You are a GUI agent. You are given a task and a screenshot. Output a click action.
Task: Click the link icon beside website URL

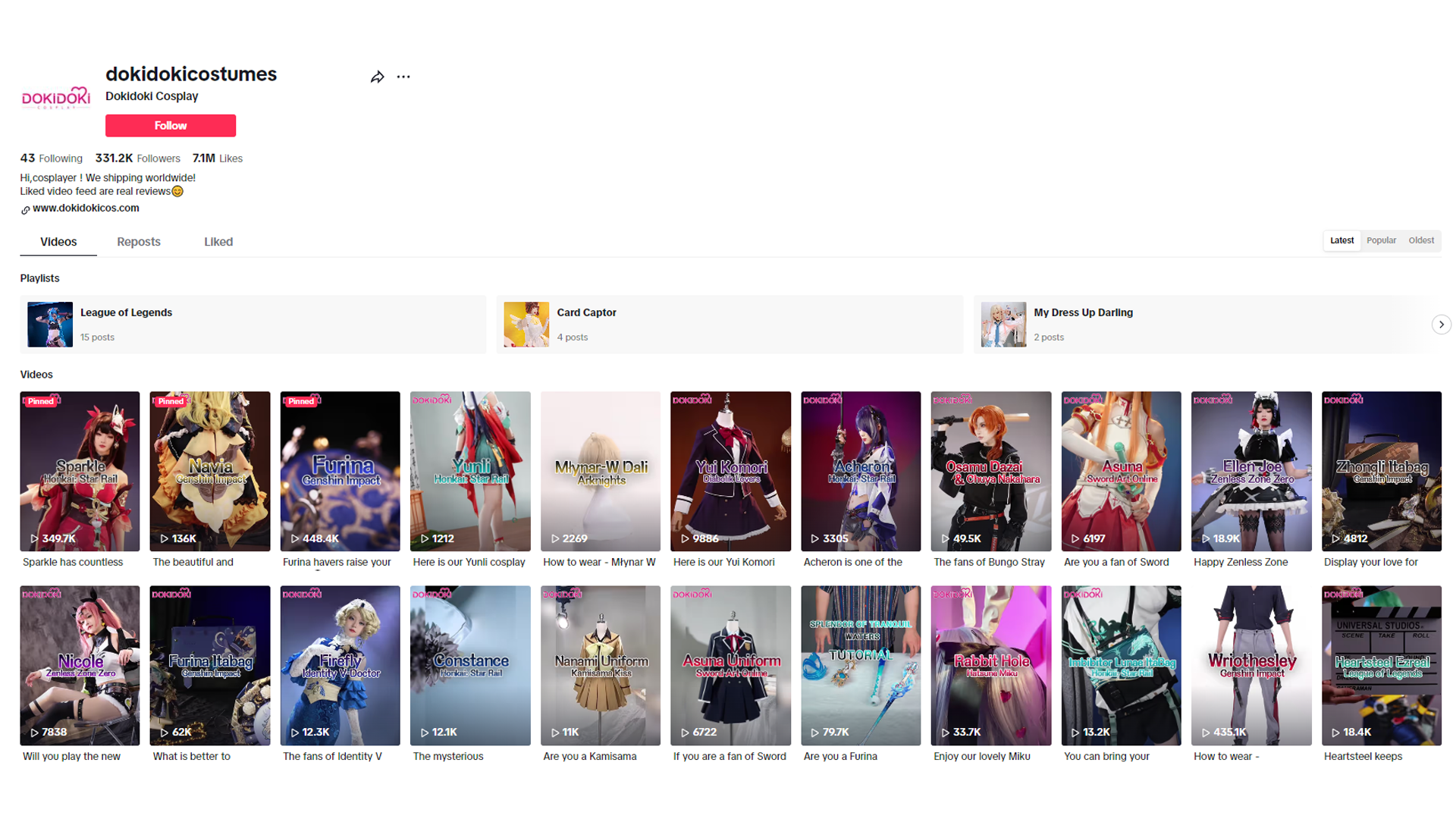pyautogui.click(x=25, y=210)
